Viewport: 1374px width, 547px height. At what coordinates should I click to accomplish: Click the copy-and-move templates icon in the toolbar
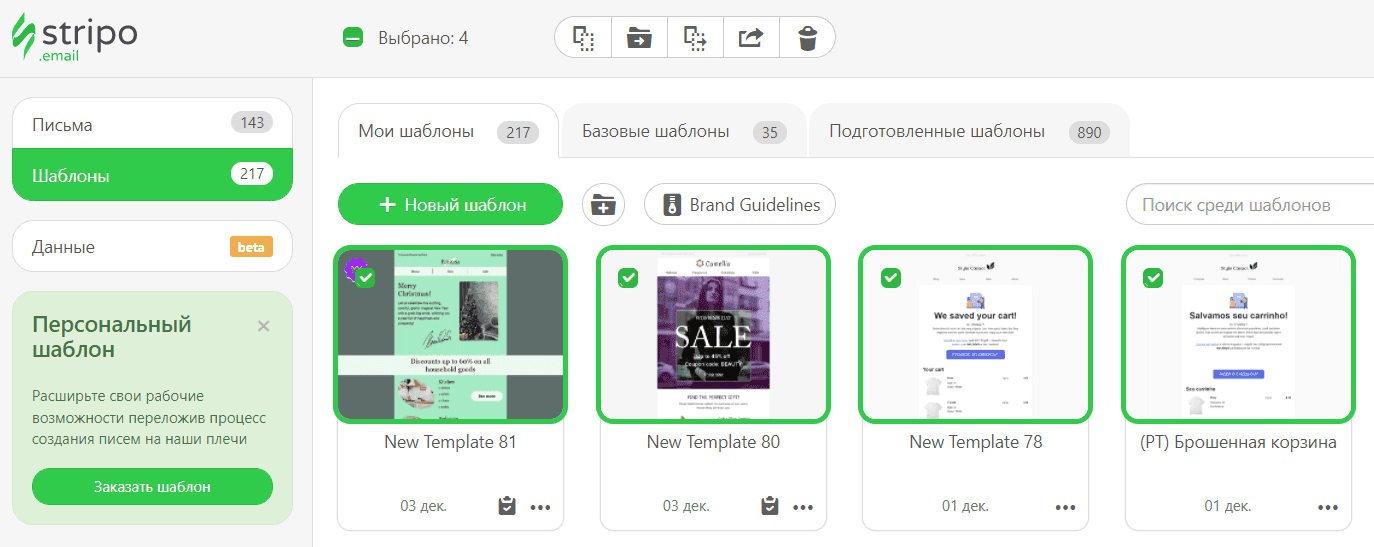[695, 38]
